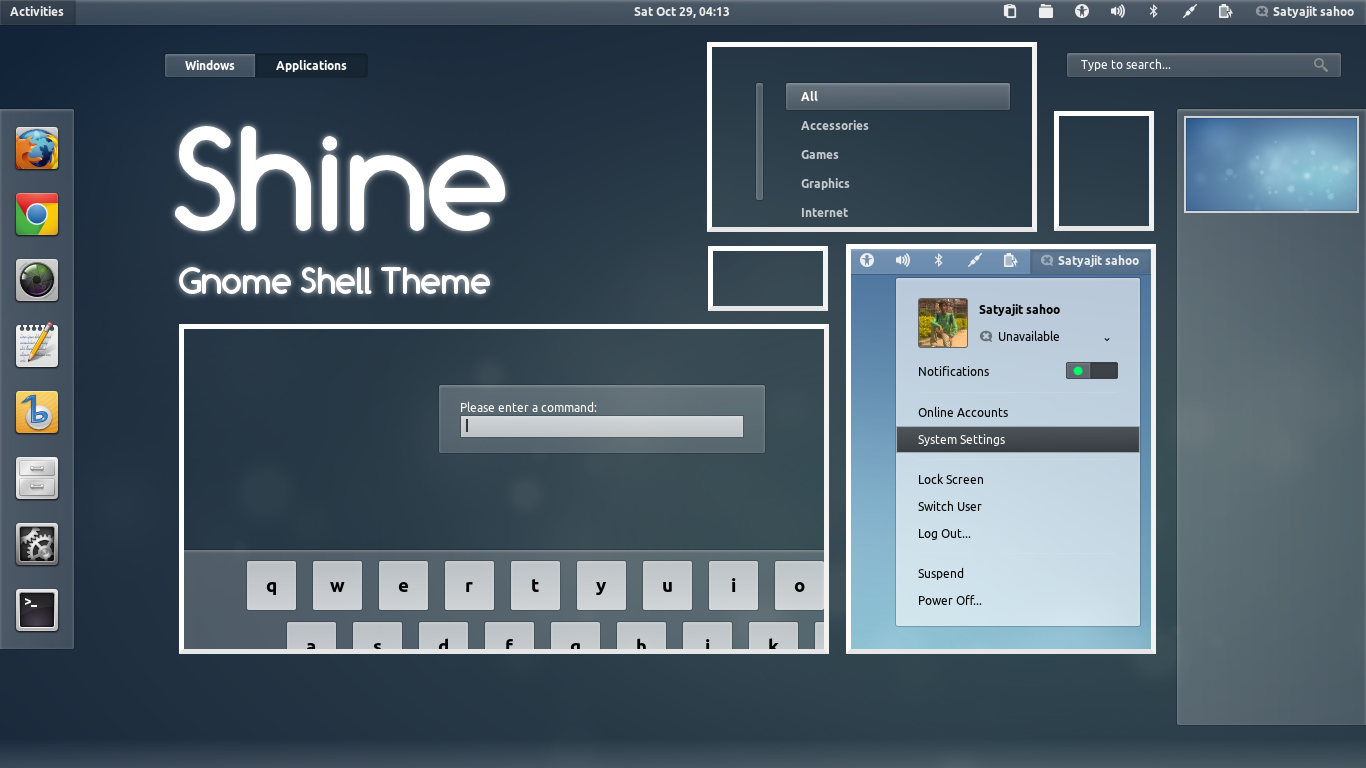Switch to the Applications tab

(x=311, y=66)
